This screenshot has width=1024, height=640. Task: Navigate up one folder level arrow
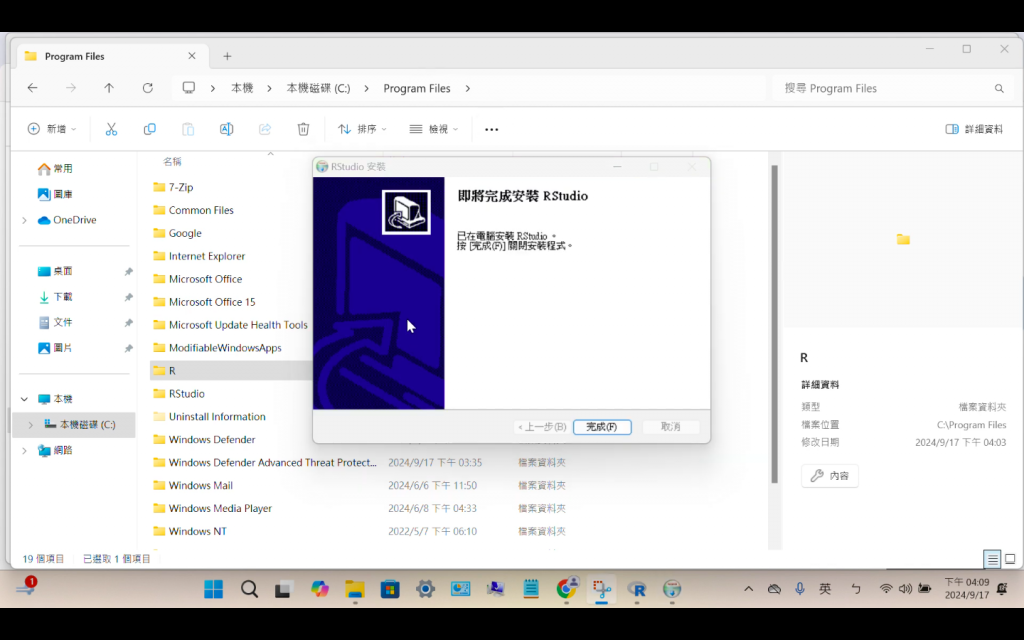click(x=109, y=88)
